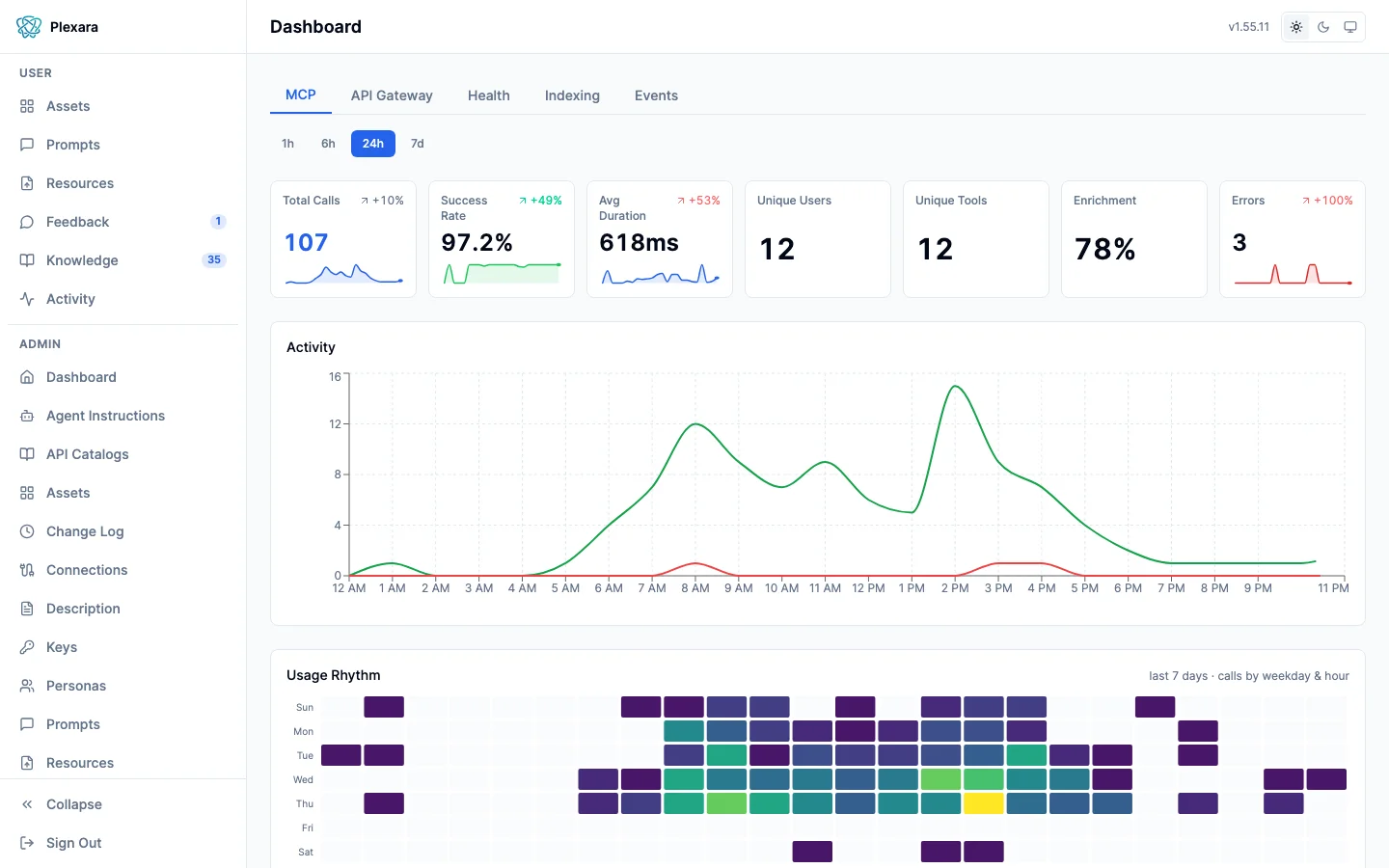Click the Avg Duration 618ms value
Image resolution: width=1389 pixels, height=868 pixels.
tap(639, 243)
